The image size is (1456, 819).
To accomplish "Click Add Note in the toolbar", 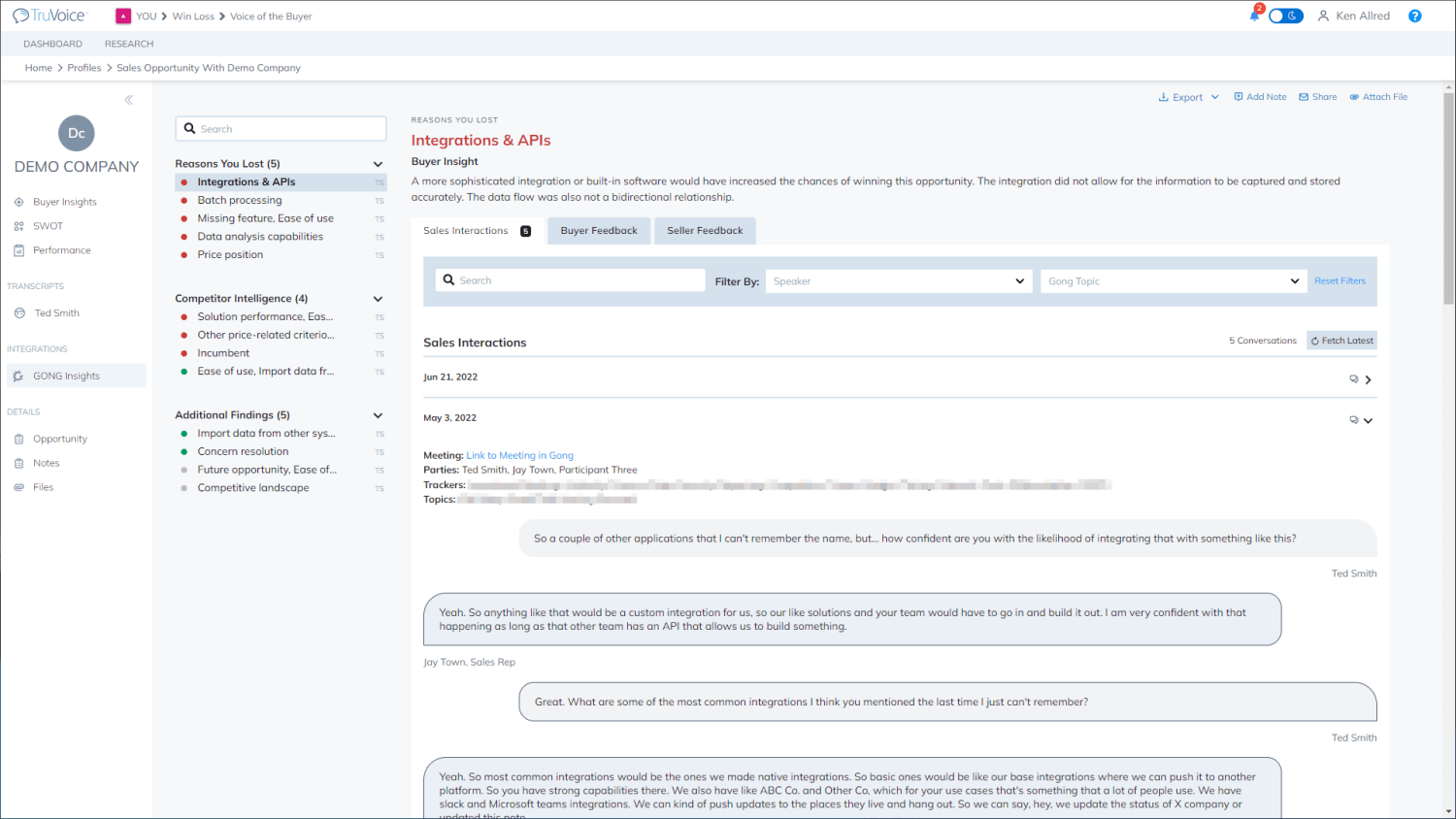I will pyautogui.click(x=1260, y=97).
